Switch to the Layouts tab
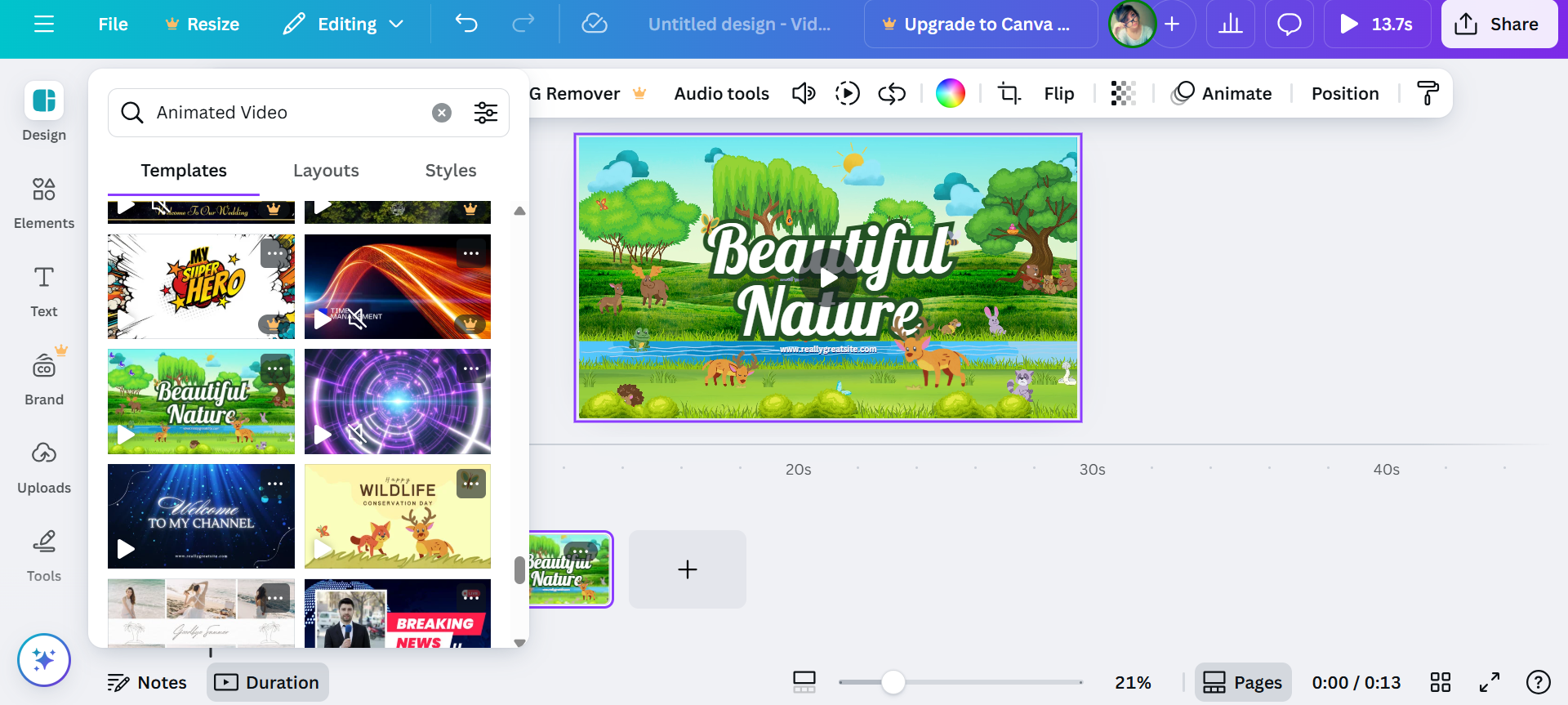 (x=326, y=171)
